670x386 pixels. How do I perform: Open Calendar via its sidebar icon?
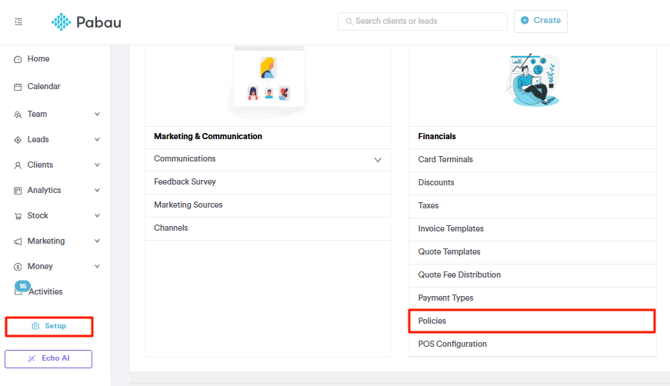coord(18,87)
